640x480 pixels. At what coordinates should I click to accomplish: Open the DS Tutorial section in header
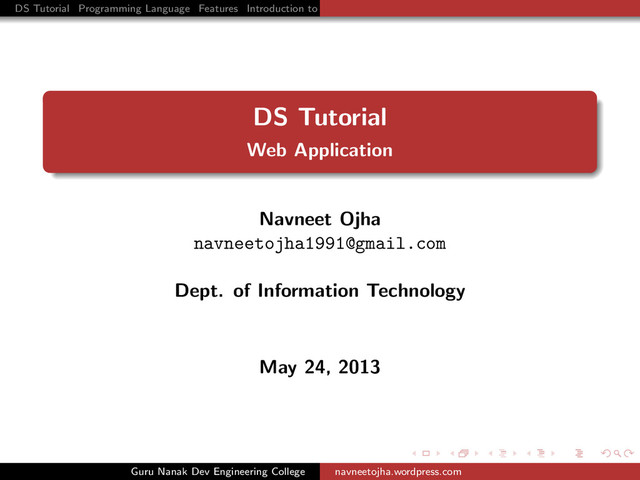42,8
